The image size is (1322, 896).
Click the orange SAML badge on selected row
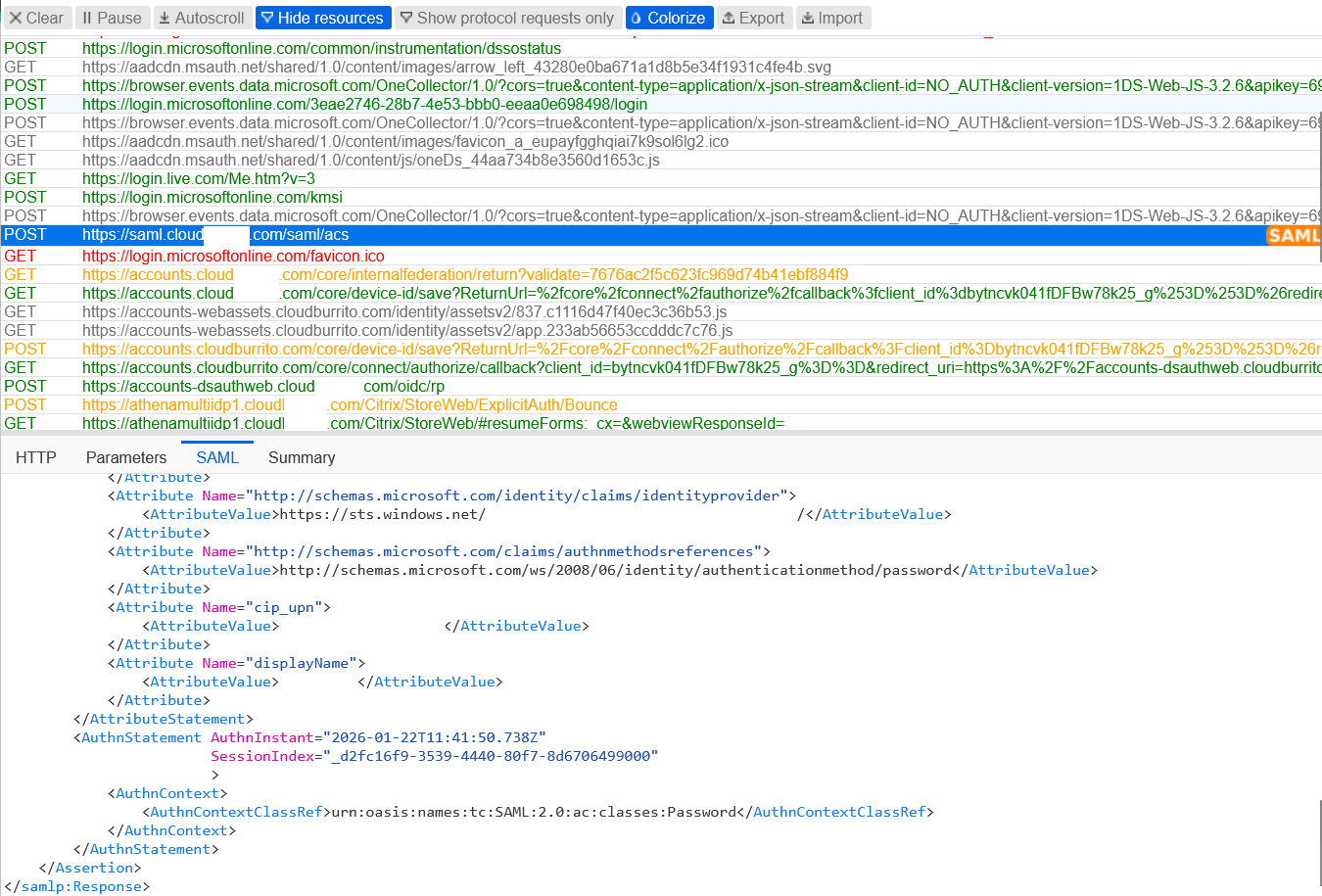(x=1293, y=235)
